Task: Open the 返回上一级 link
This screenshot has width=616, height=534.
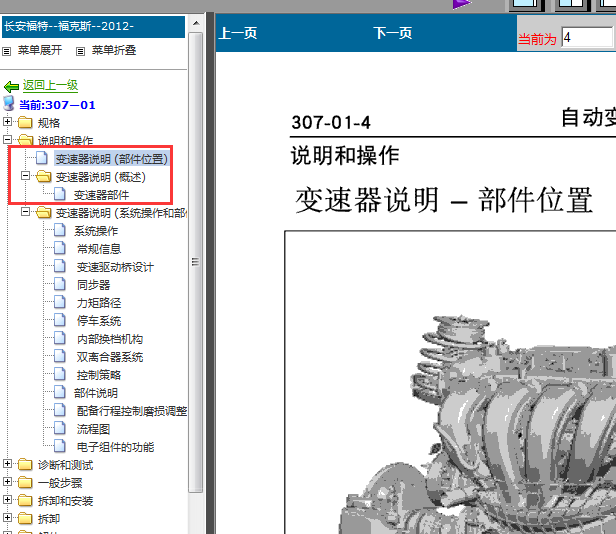Action: coord(50,85)
